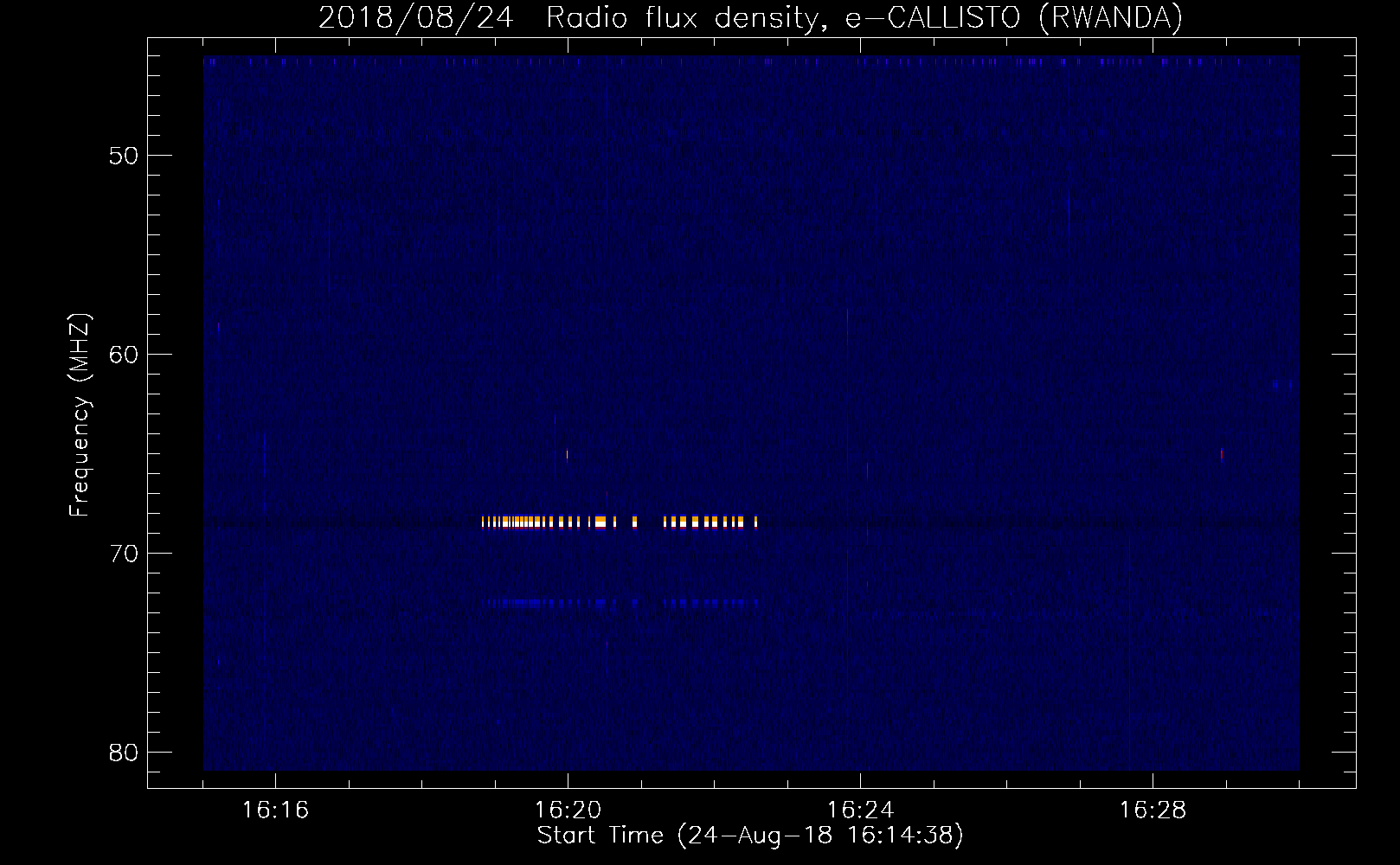Click the 16:28 time tick label
This screenshot has height=865, width=1400.
[1153, 811]
